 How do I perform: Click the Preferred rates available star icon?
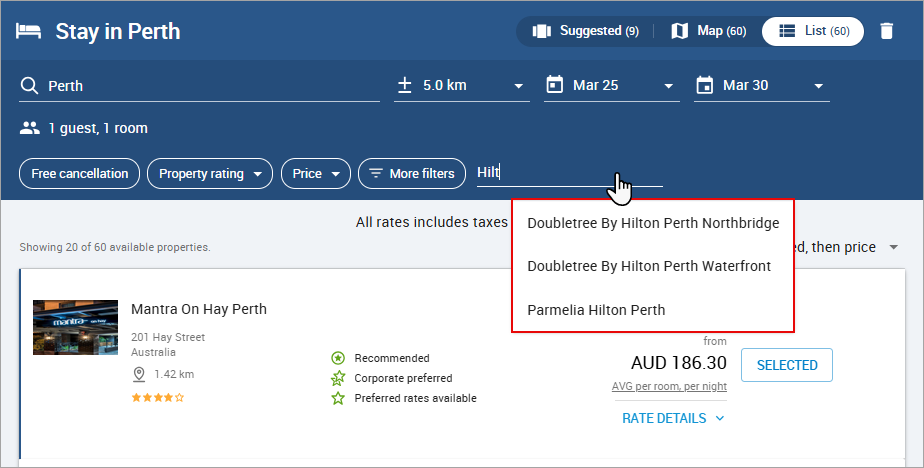338,398
